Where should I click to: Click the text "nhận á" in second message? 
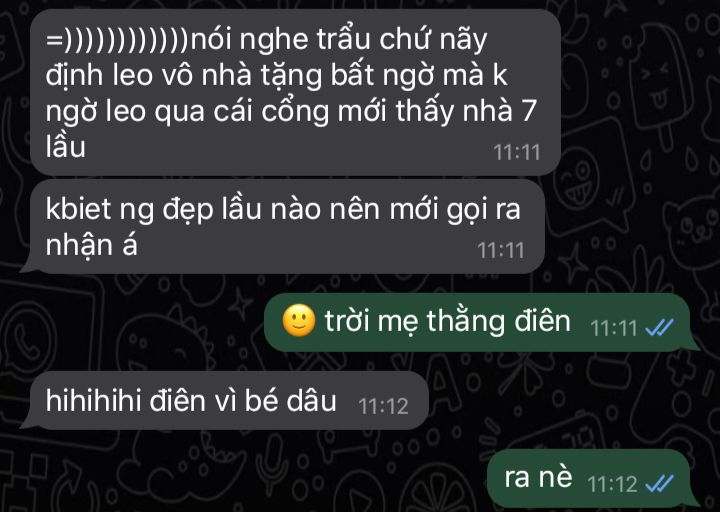(91, 246)
